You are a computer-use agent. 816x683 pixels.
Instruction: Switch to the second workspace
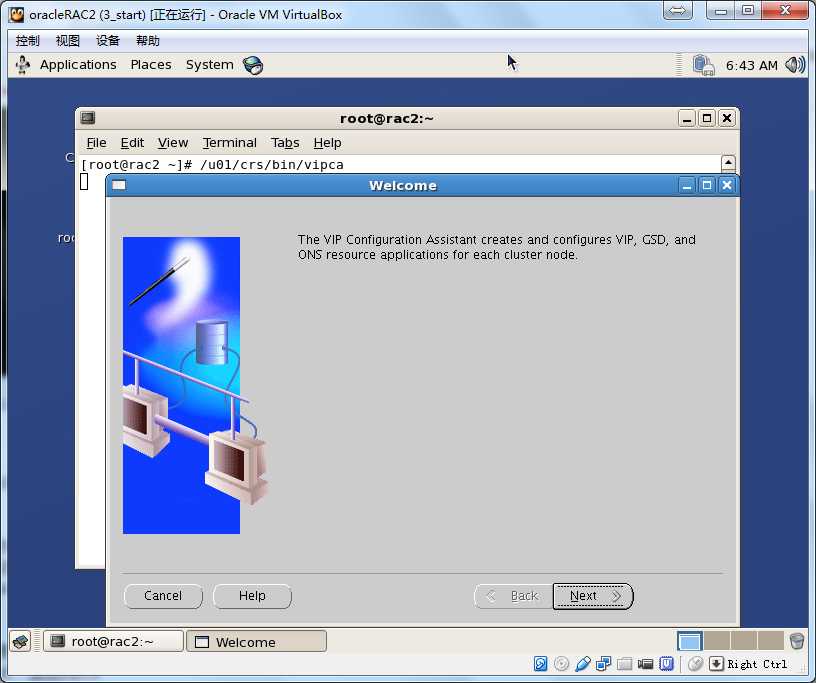pyautogui.click(x=717, y=641)
